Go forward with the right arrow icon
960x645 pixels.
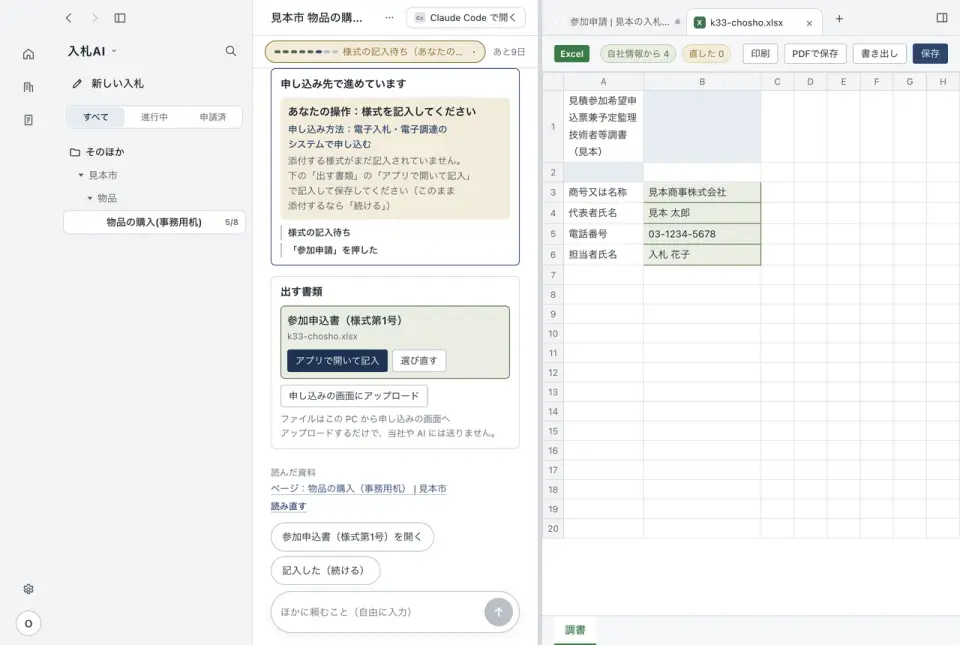point(94,18)
